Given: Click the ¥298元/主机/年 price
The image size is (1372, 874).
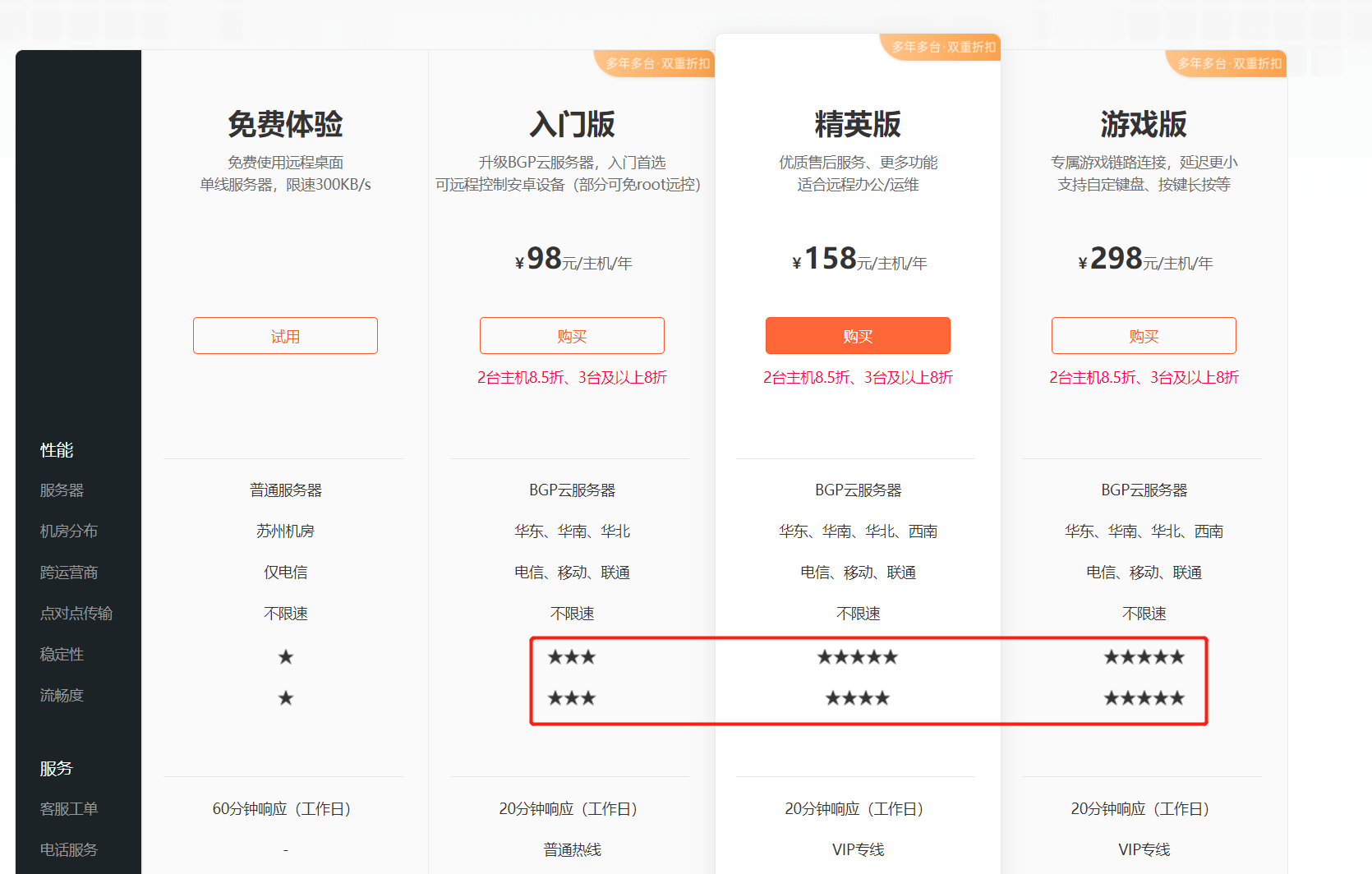Looking at the screenshot, I should (x=1144, y=260).
